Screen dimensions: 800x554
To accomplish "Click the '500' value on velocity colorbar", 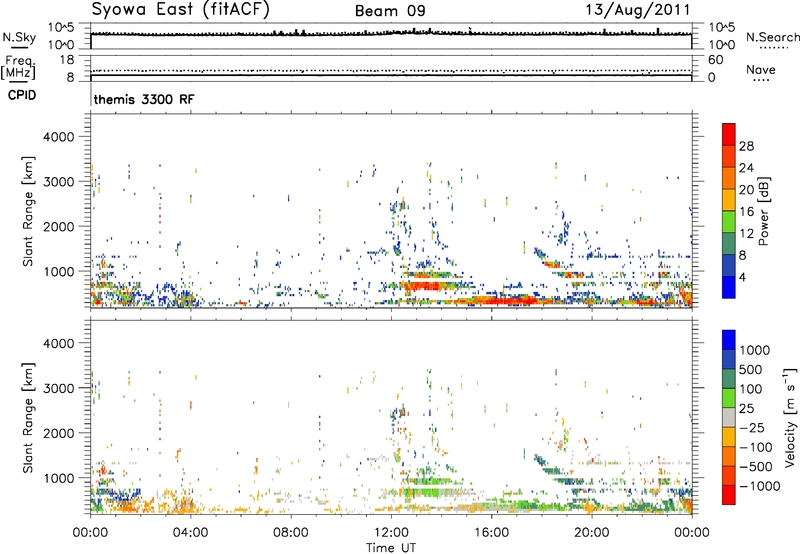I will [x=751, y=370].
